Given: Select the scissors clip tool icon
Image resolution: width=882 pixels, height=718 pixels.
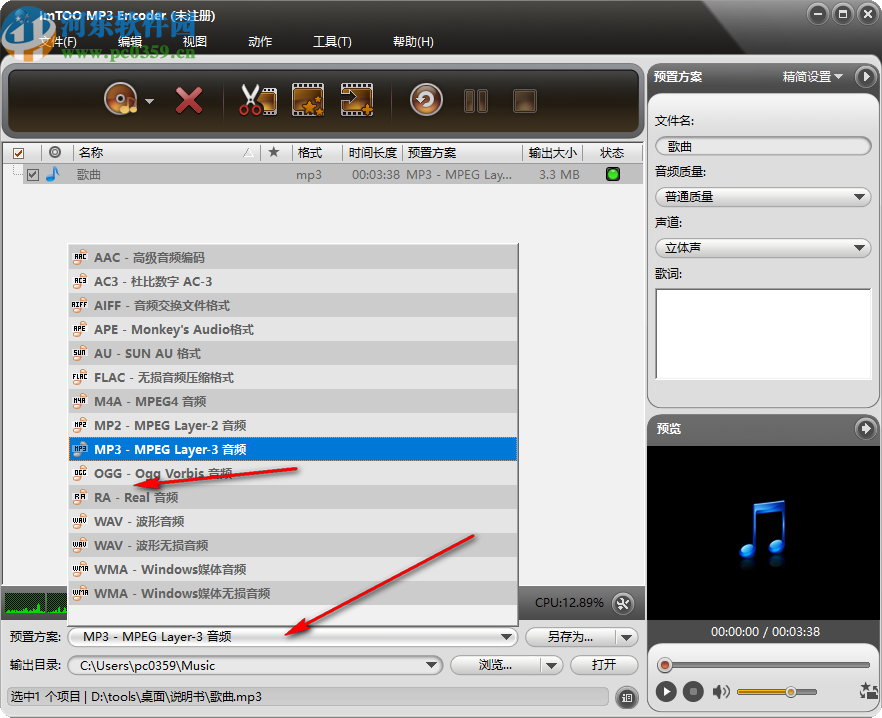Looking at the screenshot, I should (256, 100).
